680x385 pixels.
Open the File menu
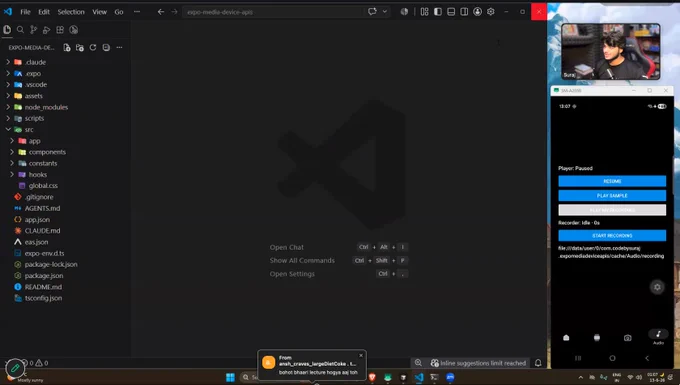point(26,12)
